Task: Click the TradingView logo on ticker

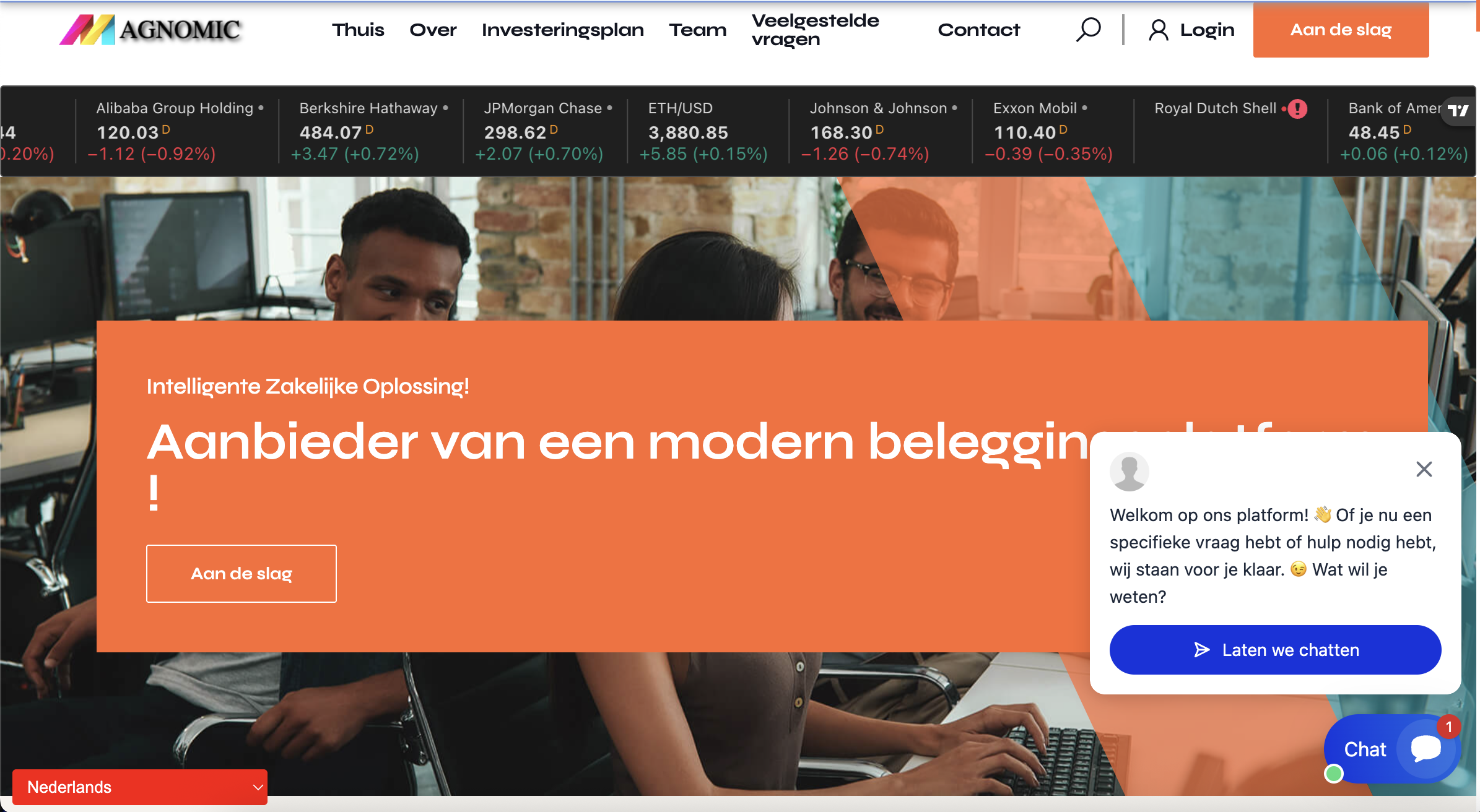Action: coord(1458,111)
